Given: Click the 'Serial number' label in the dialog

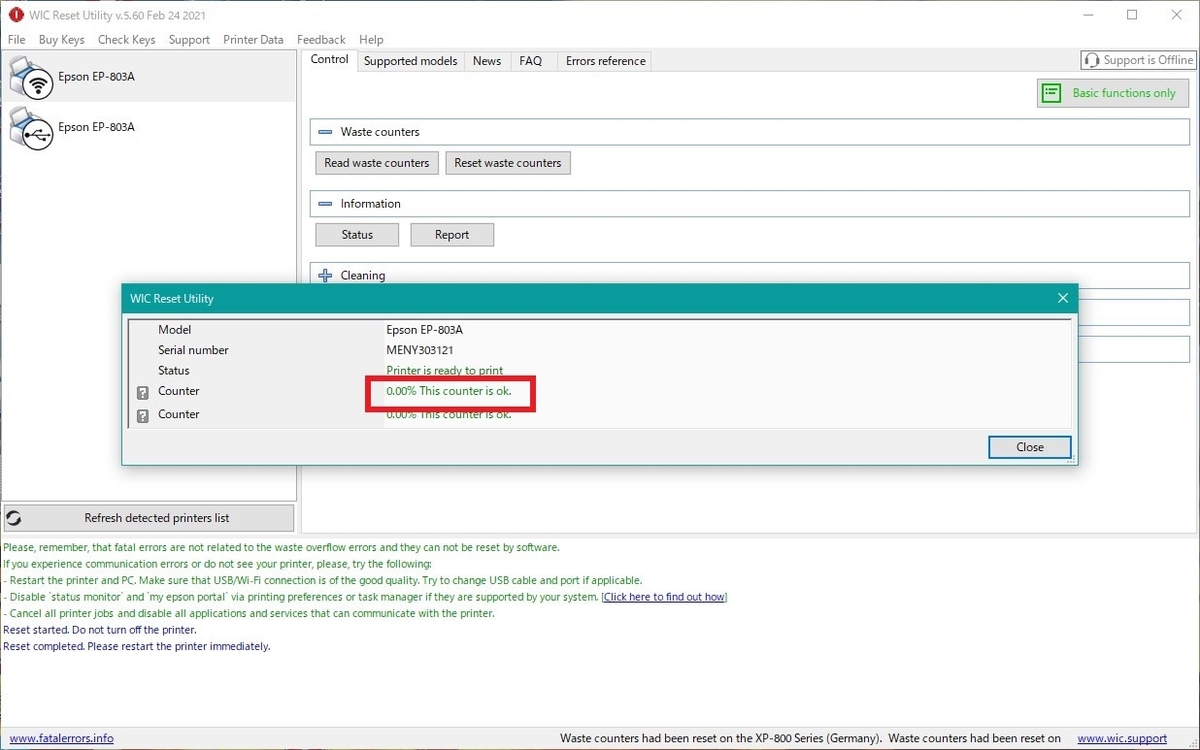Looking at the screenshot, I should point(193,350).
